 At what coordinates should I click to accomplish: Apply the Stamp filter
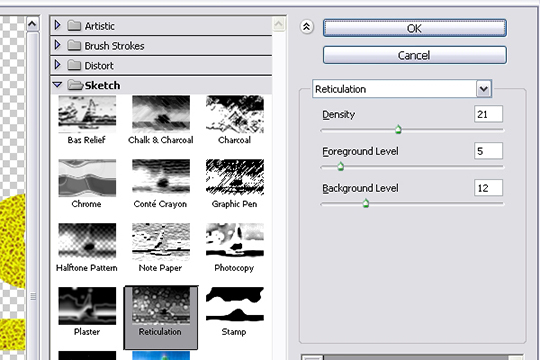click(235, 306)
